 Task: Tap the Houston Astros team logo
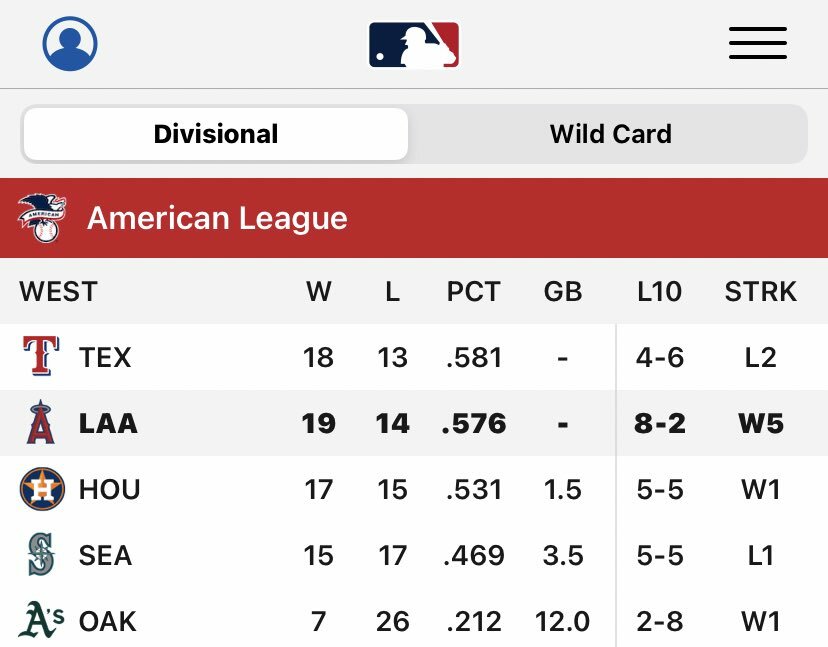[42, 489]
